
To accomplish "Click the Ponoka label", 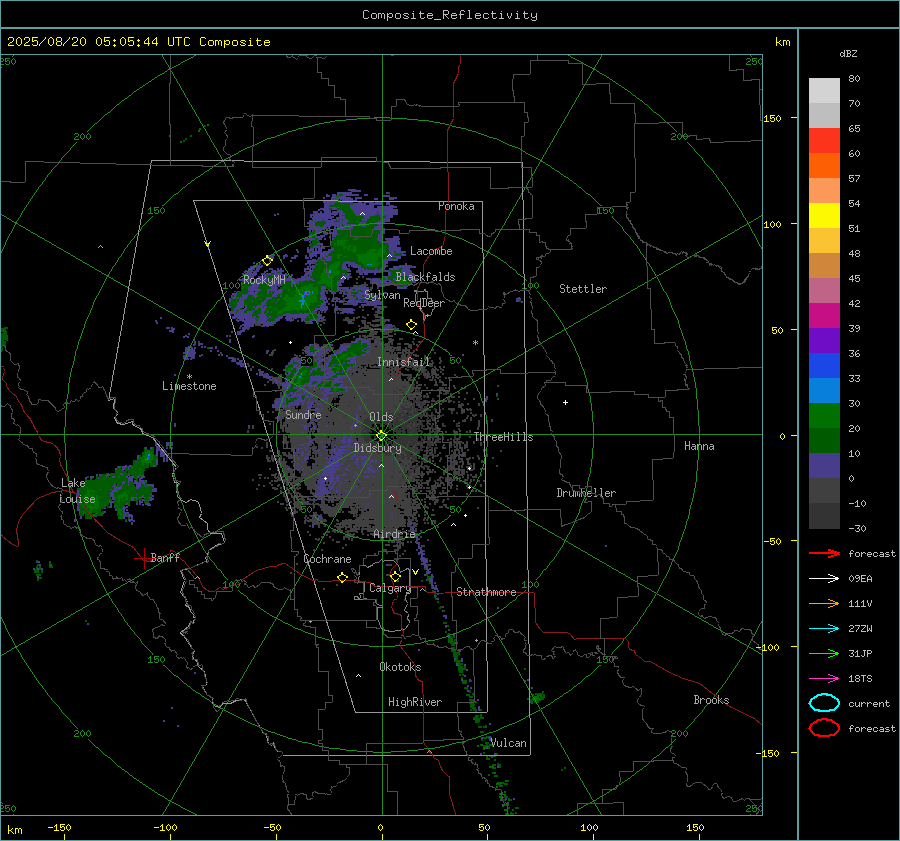I will [x=456, y=206].
